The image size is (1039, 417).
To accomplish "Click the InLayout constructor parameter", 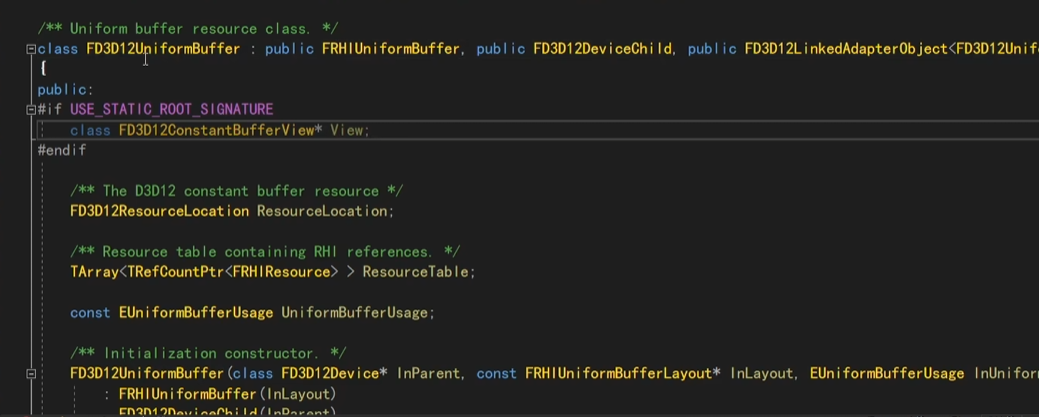I will coord(761,374).
